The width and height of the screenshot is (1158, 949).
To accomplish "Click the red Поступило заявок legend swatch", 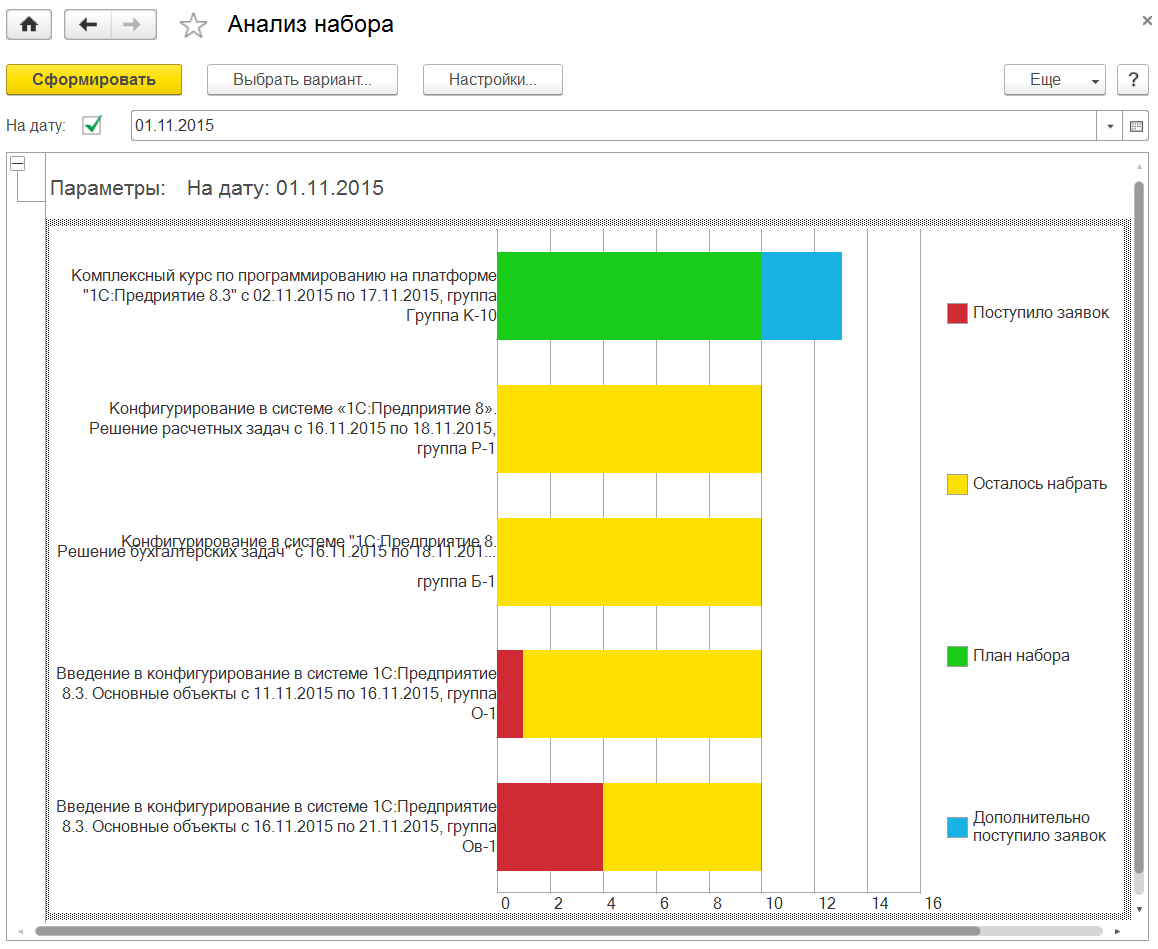I will tap(957, 313).
